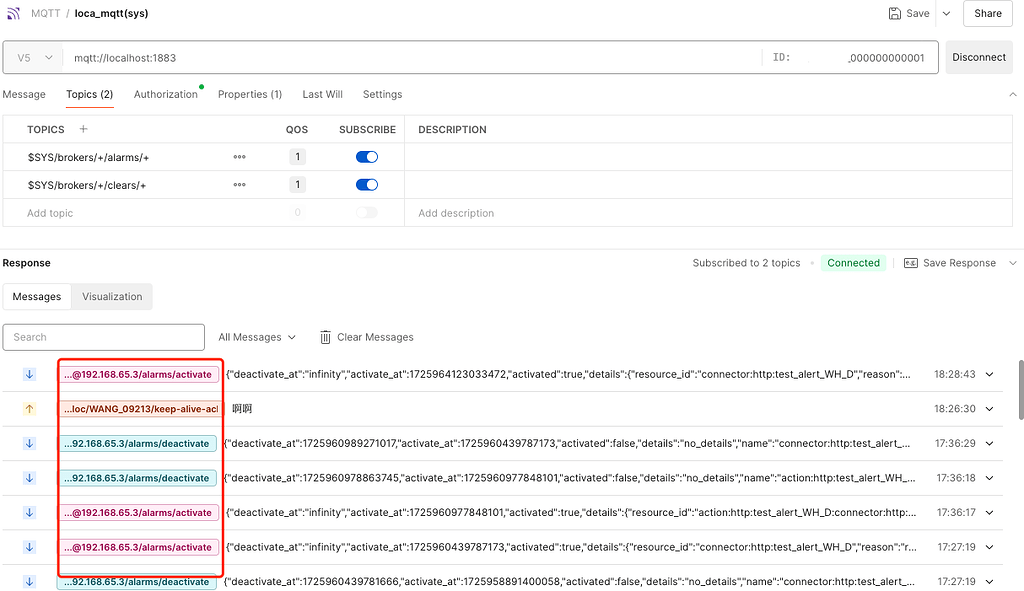Click the orange outgoing message arrow icon
Screen dimensions: 1024x591
tap(28, 408)
